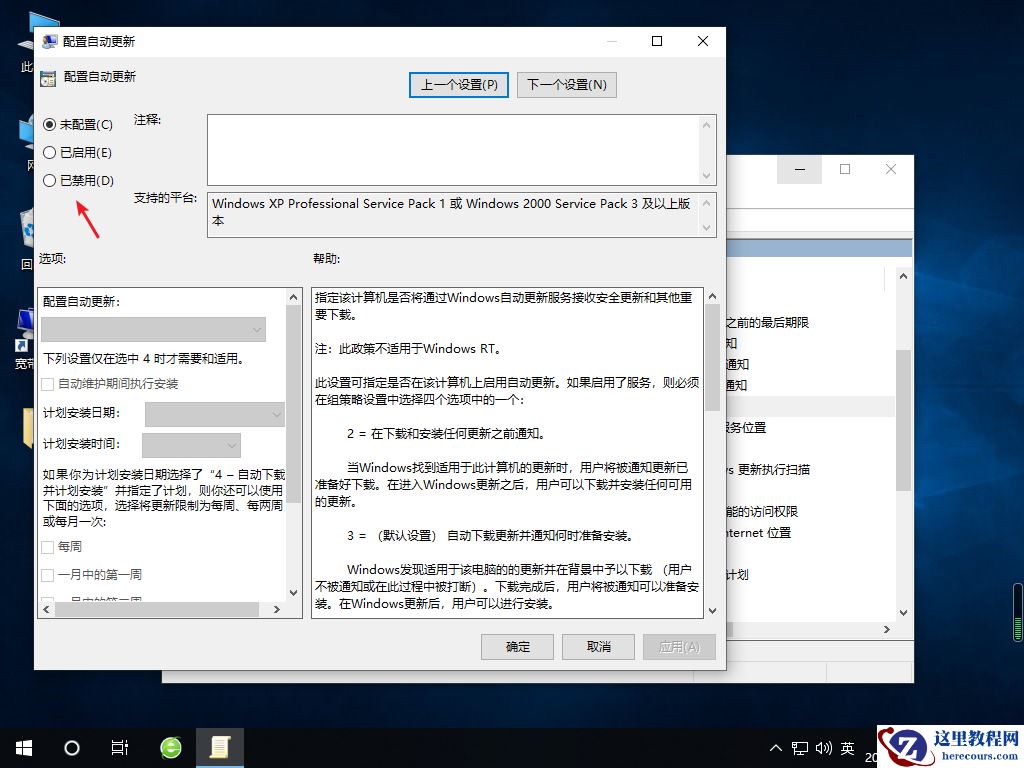
Task: Open the 计划安装时间 dropdown
Action: pyautogui.click(x=190, y=444)
